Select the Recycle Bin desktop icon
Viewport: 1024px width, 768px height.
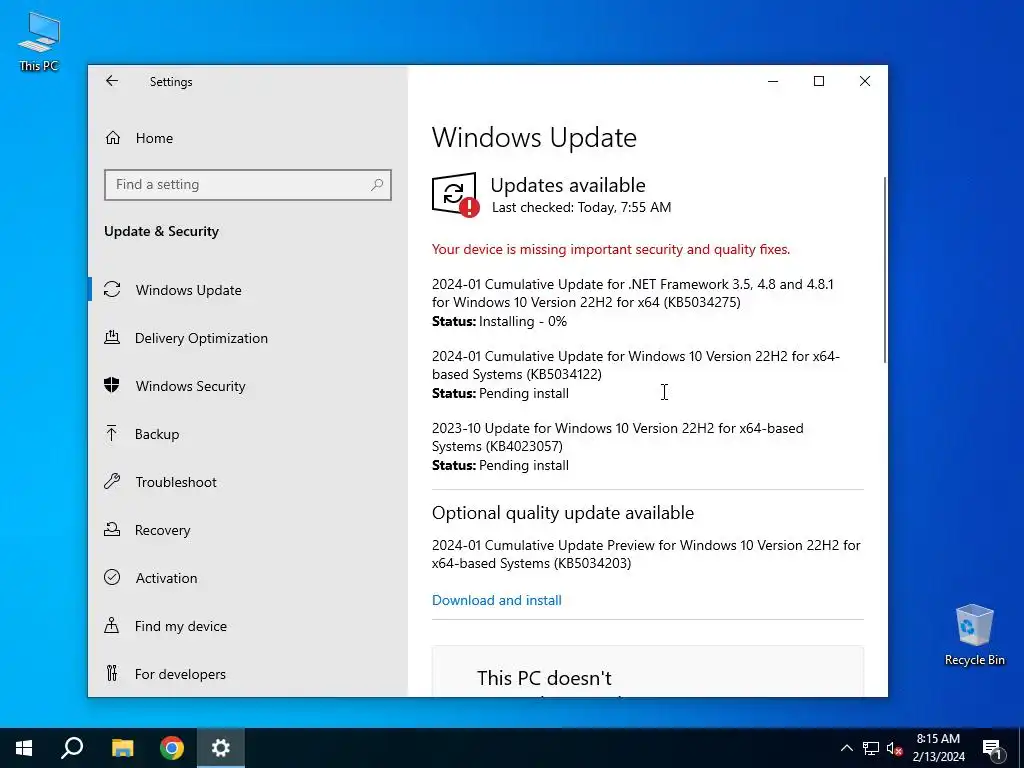pyautogui.click(x=974, y=635)
